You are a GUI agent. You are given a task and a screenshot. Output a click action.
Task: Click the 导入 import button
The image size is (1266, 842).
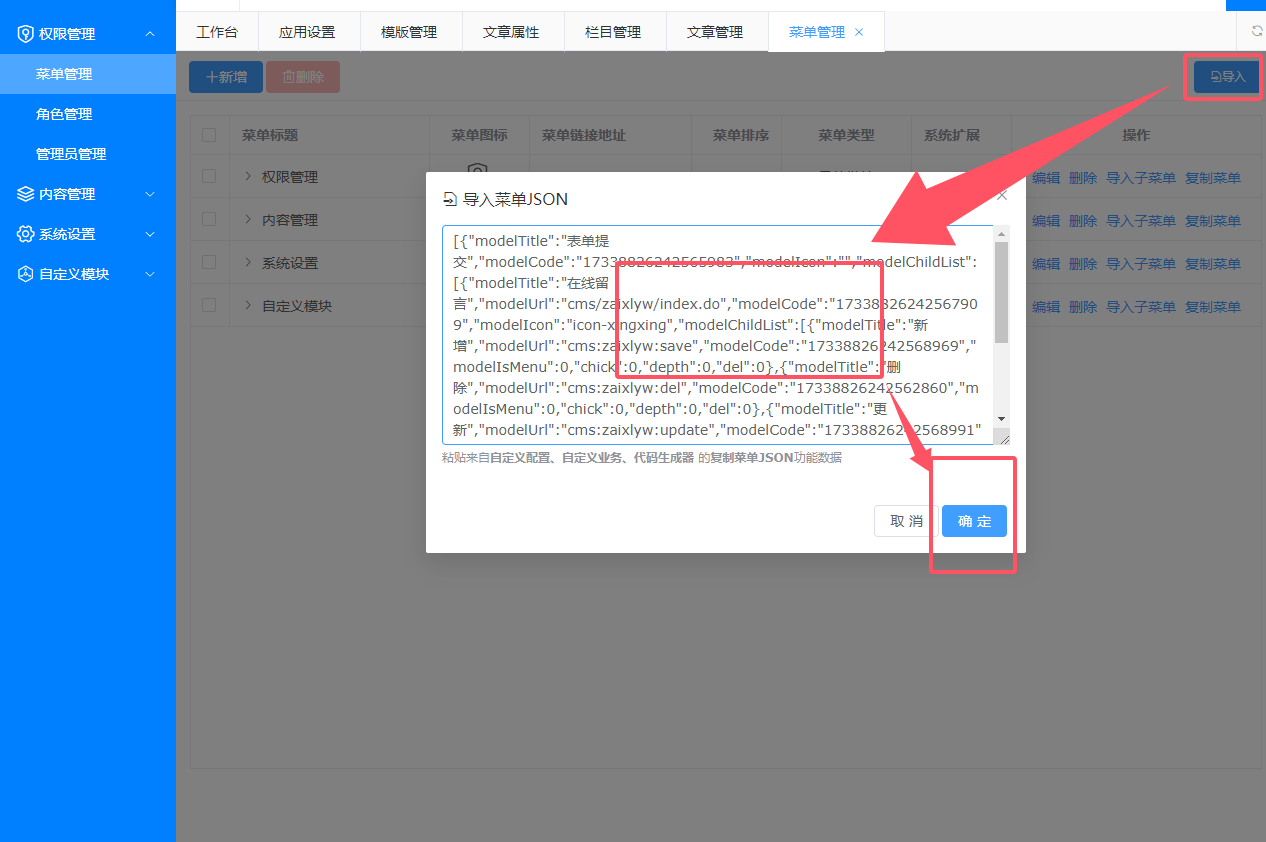[1227, 77]
